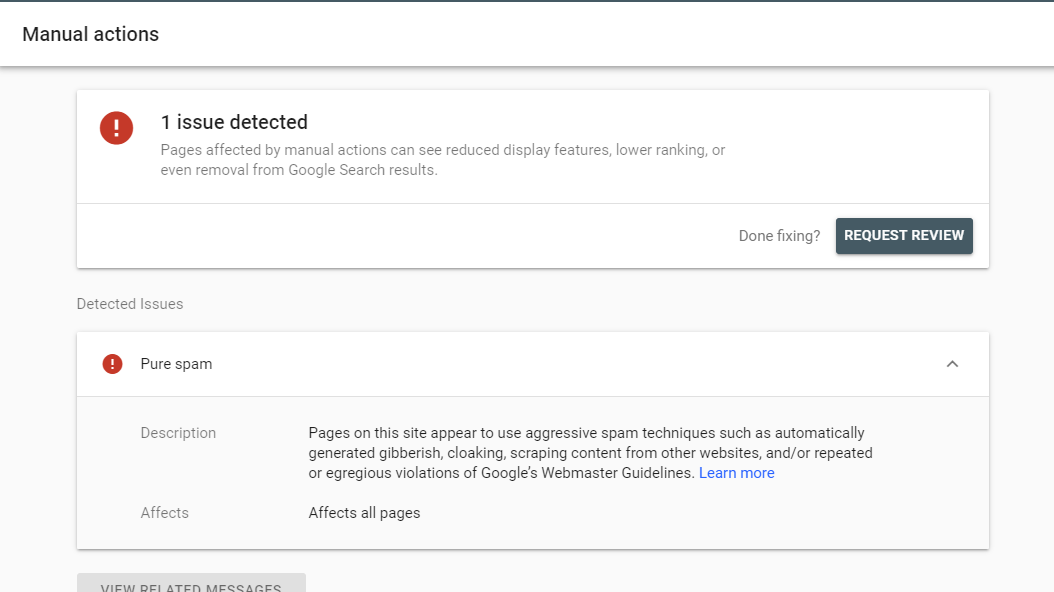The height and width of the screenshot is (592, 1054).
Task: Collapse the Pure spam issue chevron
Action: point(952,364)
